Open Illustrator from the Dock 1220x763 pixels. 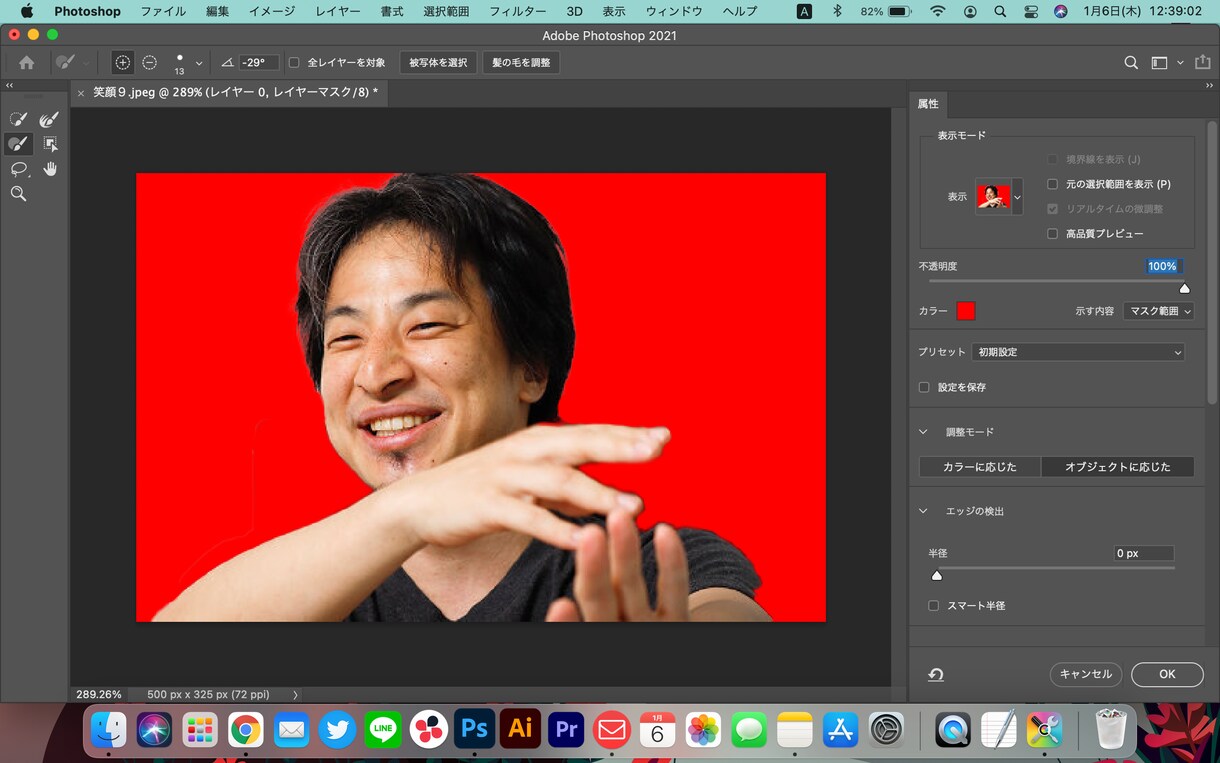(x=520, y=729)
